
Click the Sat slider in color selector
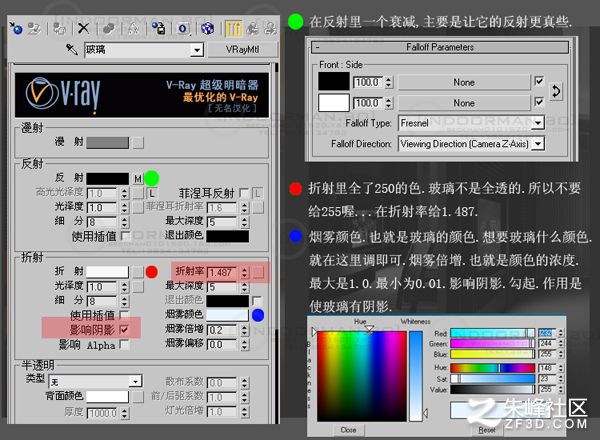pos(492,379)
